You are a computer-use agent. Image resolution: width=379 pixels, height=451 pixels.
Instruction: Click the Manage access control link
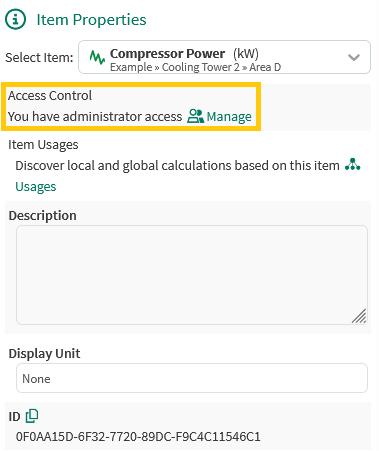229,116
